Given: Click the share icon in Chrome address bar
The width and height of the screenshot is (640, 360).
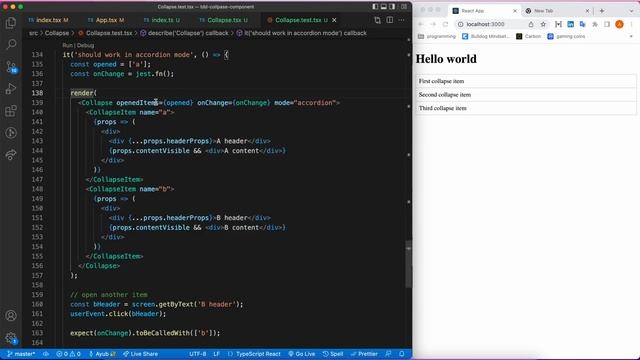Looking at the screenshot, I should [x=531, y=24].
